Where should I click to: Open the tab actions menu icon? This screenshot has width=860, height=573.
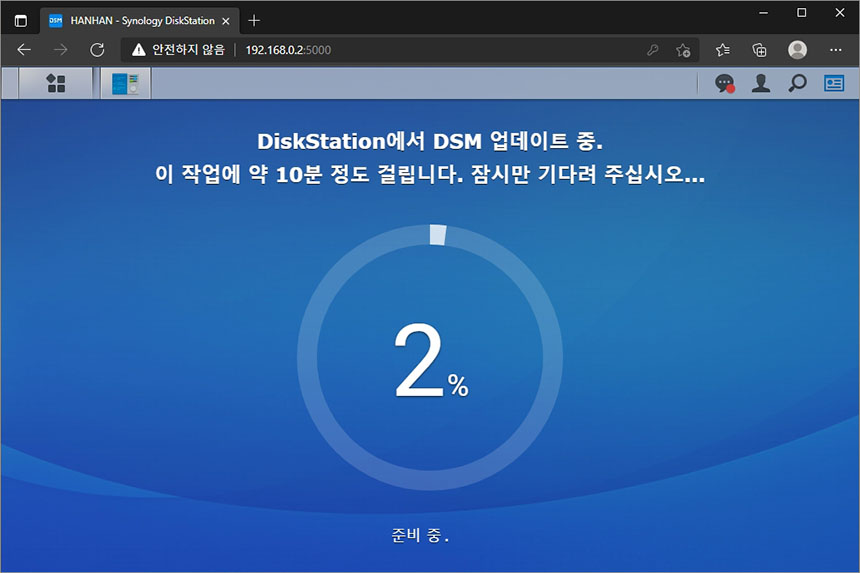(x=20, y=21)
